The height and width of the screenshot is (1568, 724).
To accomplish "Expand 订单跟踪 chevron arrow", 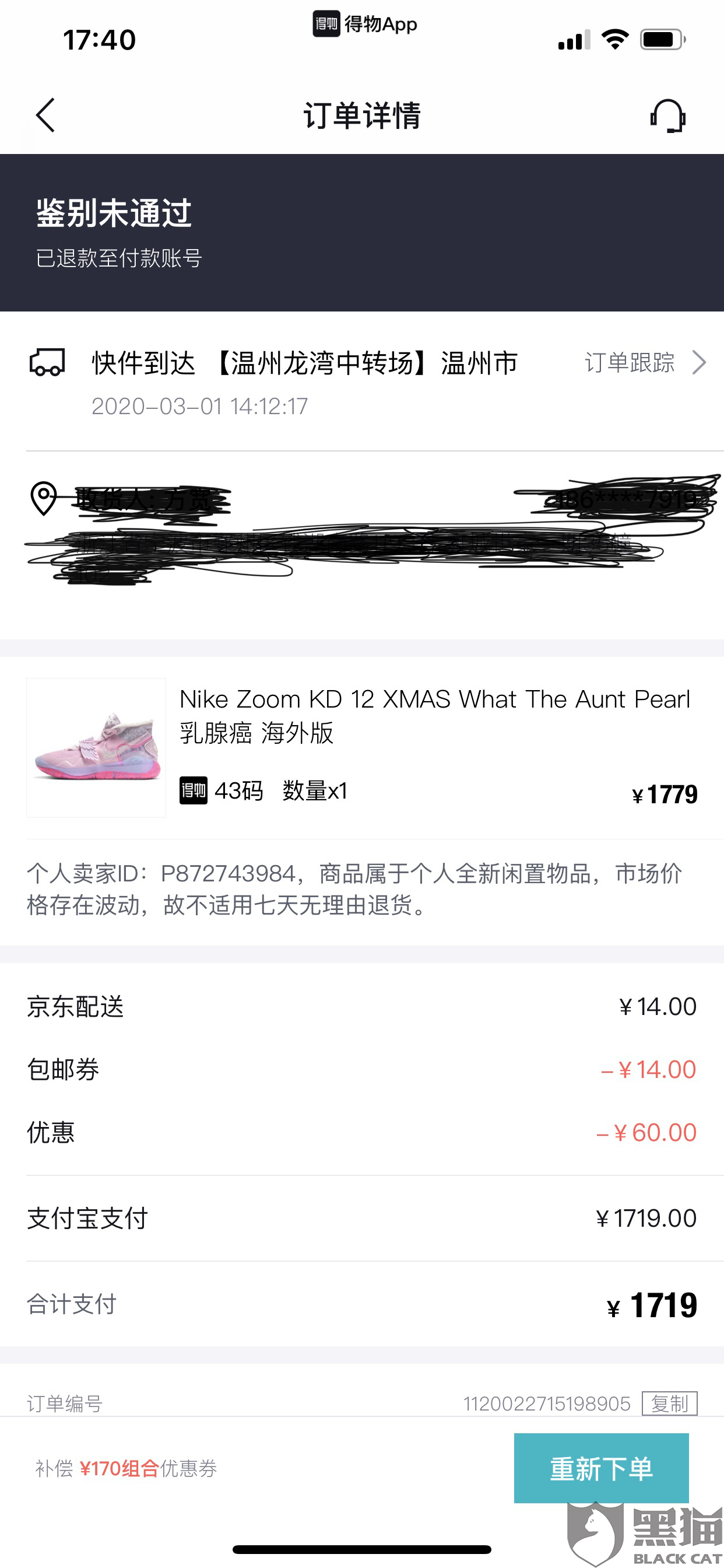I will (699, 363).
